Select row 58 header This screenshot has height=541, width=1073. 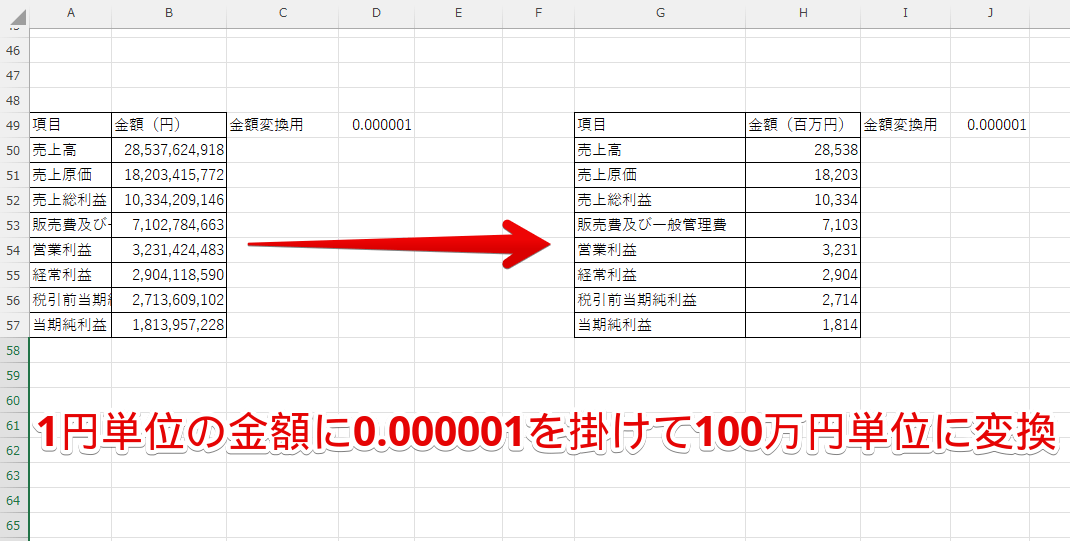(14, 350)
